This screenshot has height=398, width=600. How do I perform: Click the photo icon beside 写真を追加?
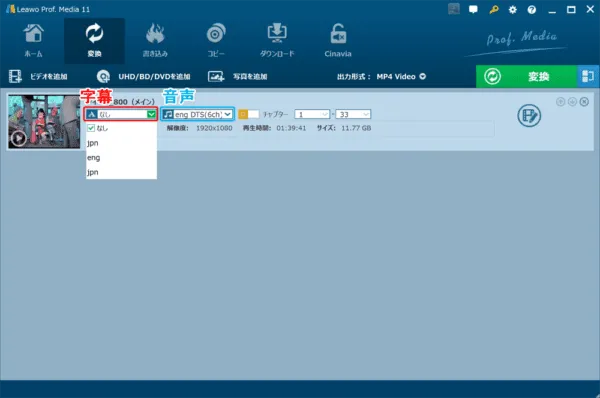(x=216, y=77)
